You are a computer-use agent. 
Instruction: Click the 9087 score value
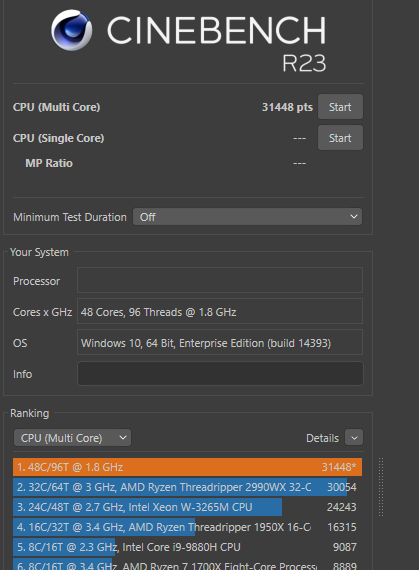(x=345, y=547)
